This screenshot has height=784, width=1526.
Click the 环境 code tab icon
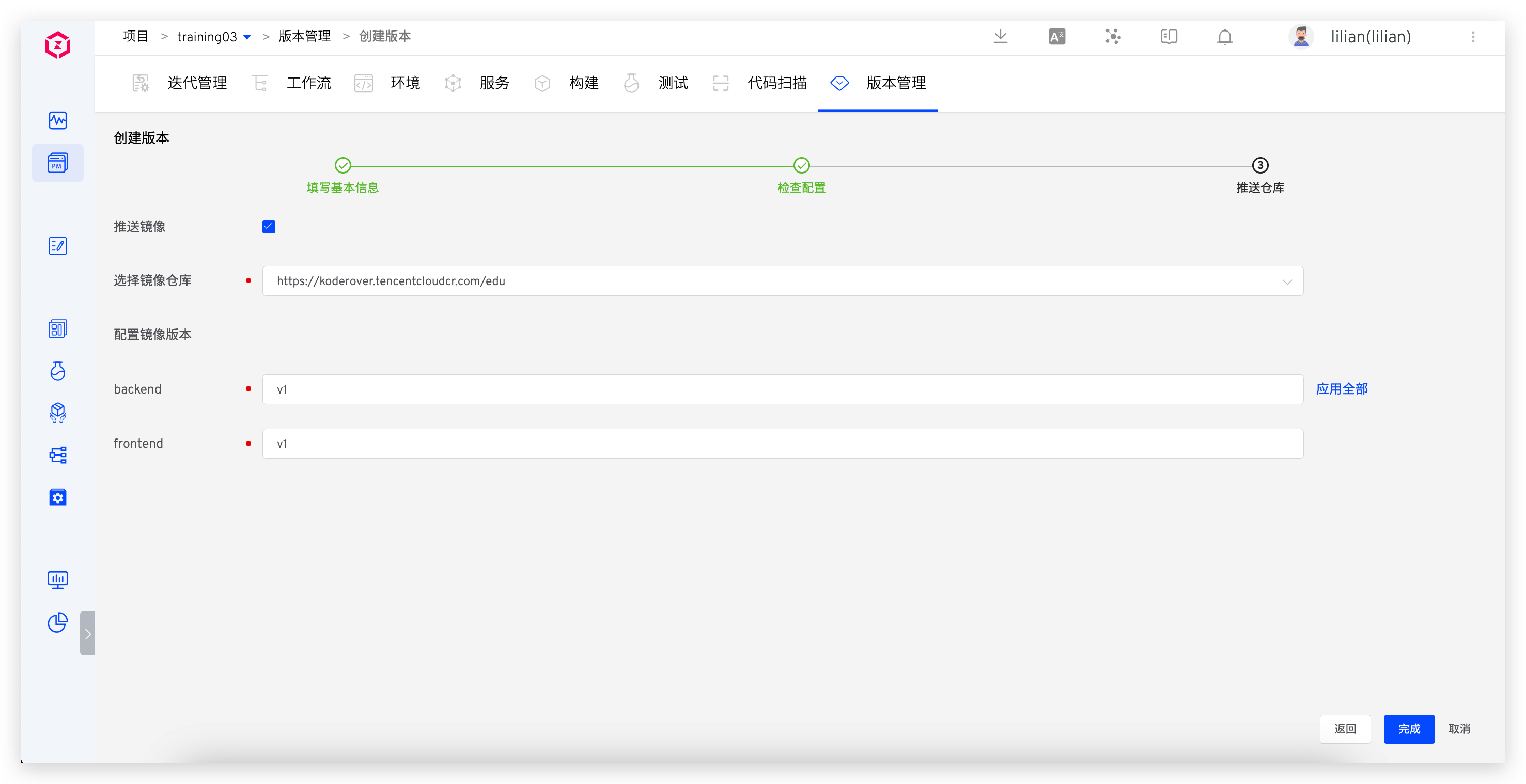[x=363, y=83]
